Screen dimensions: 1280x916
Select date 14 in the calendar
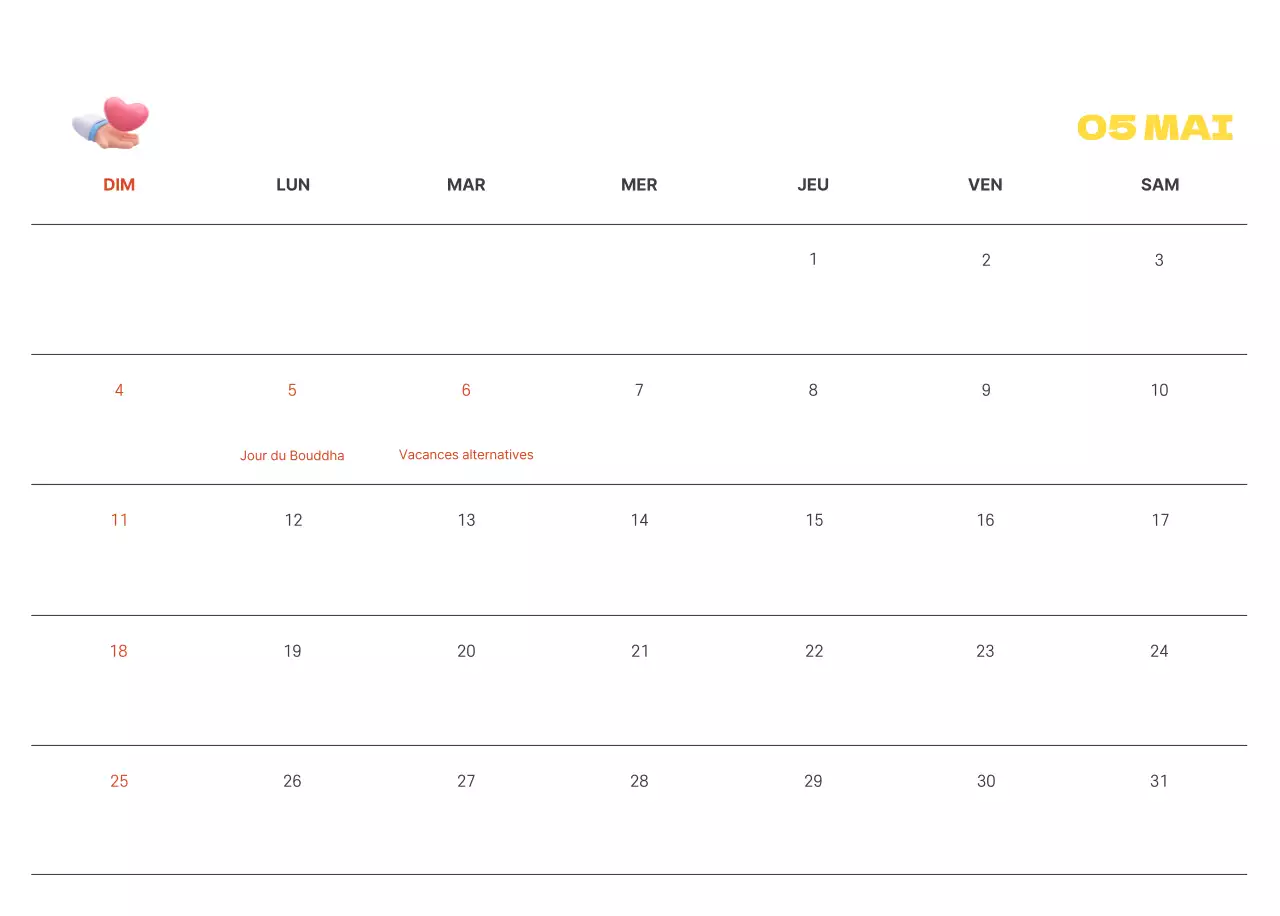(x=639, y=520)
